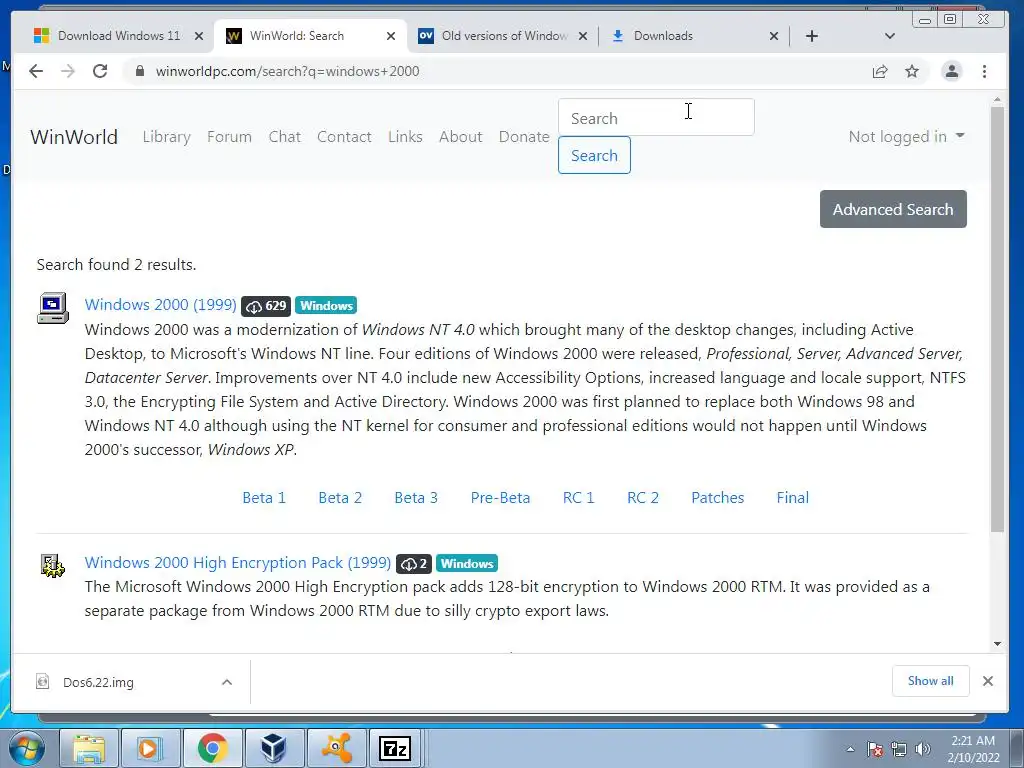Open VirtualBox from the taskbar
The height and width of the screenshot is (768, 1024).
point(274,748)
